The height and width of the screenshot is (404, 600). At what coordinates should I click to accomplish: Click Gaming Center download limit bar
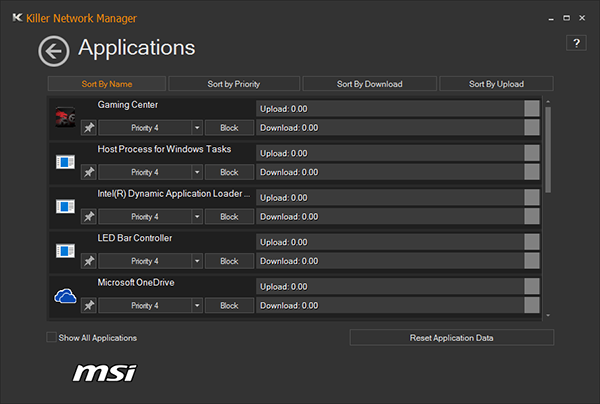tap(398, 127)
